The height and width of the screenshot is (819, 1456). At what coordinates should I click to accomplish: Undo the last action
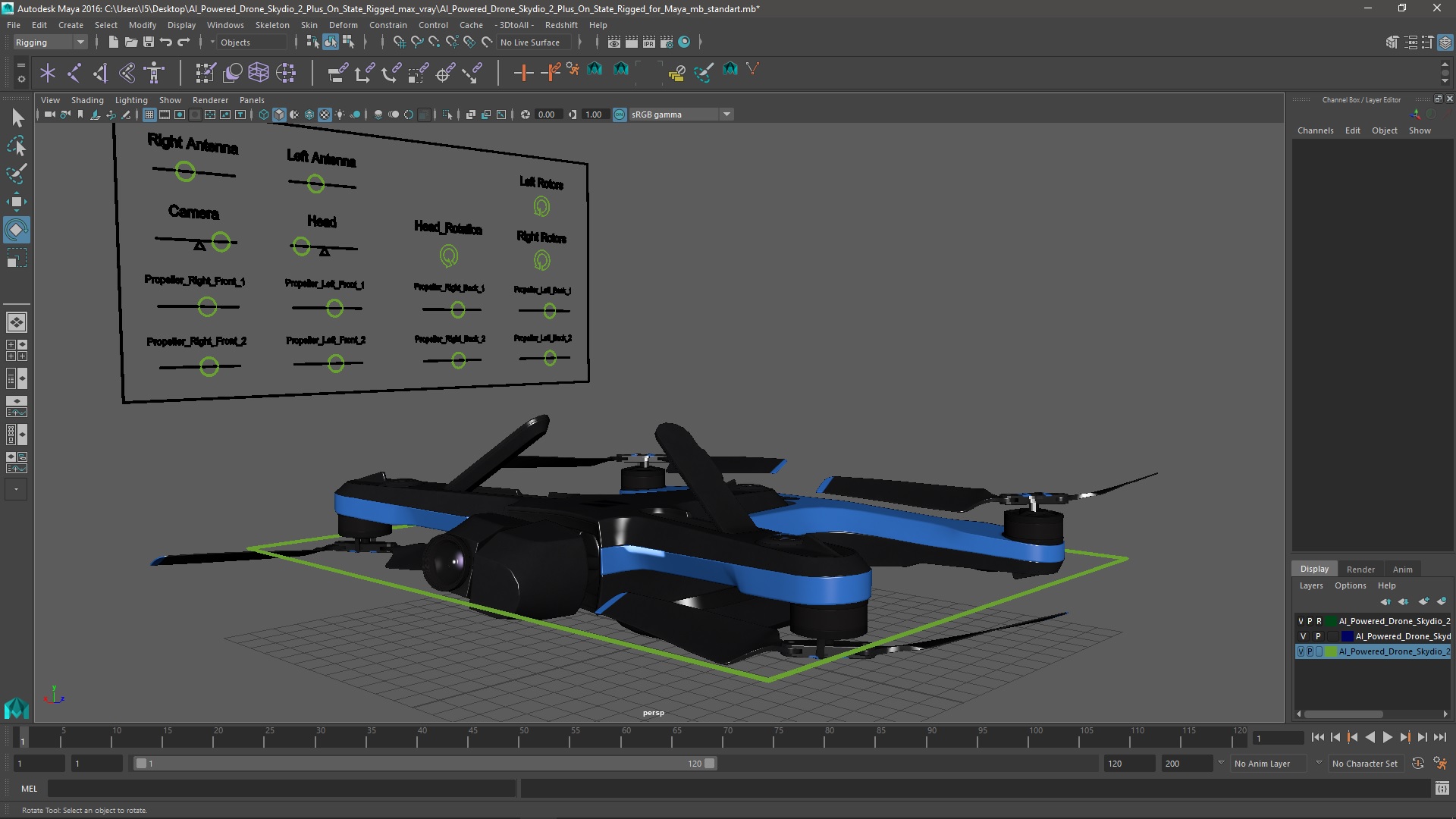point(166,42)
